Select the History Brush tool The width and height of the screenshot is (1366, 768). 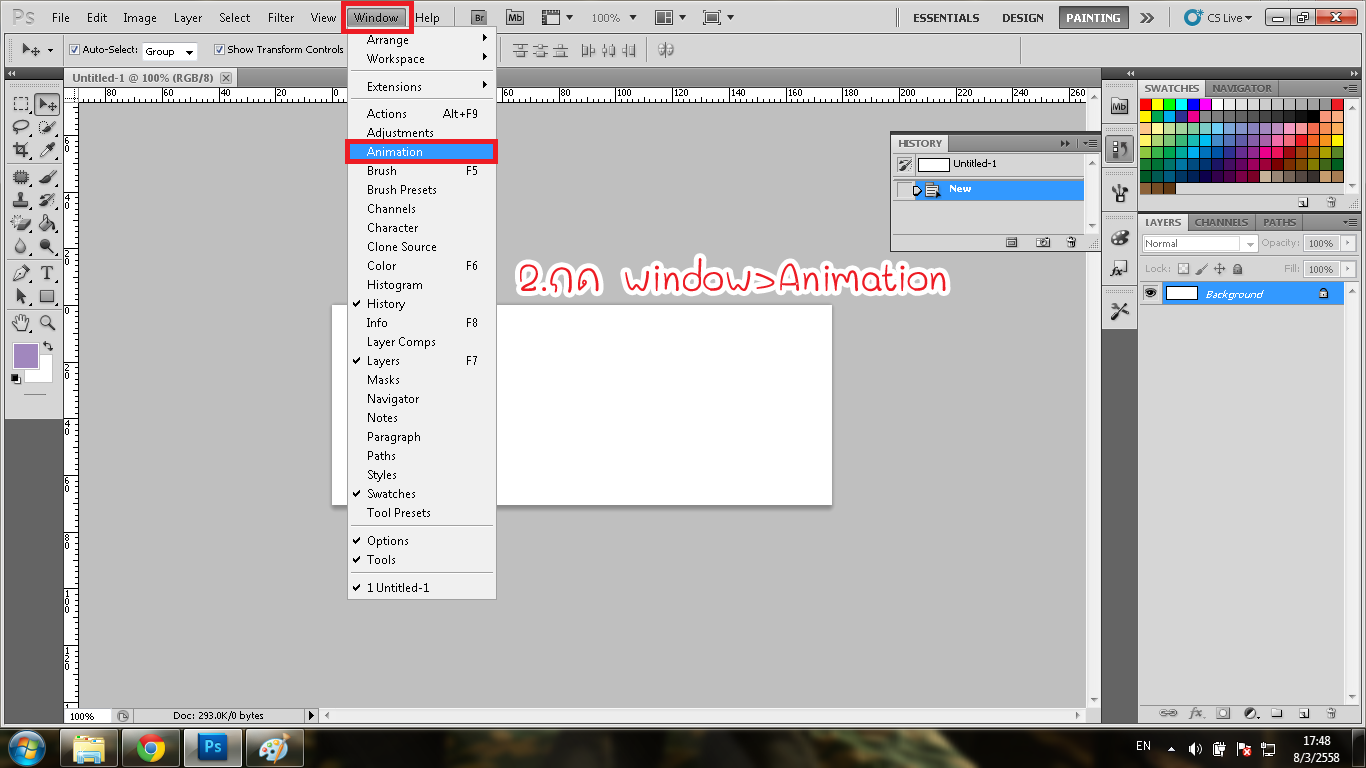(47, 200)
